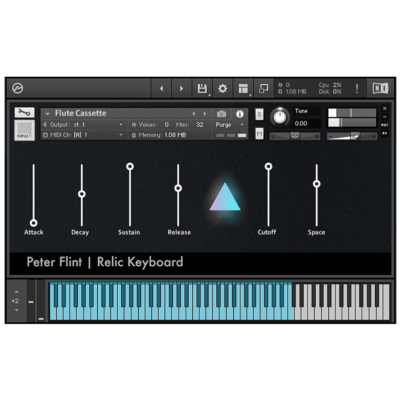Go to next preset with header right arrow

coord(182,89)
